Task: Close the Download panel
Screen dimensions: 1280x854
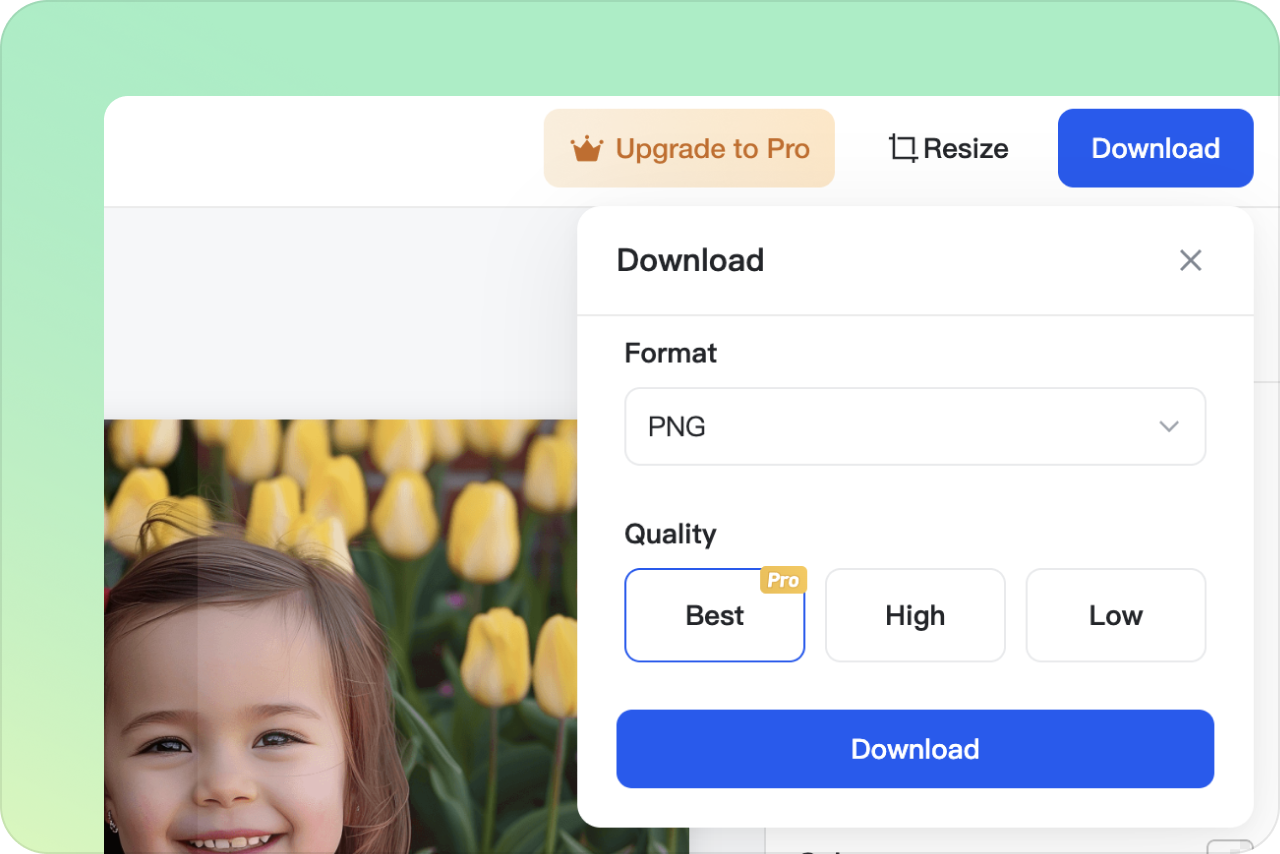Action: [1190, 261]
